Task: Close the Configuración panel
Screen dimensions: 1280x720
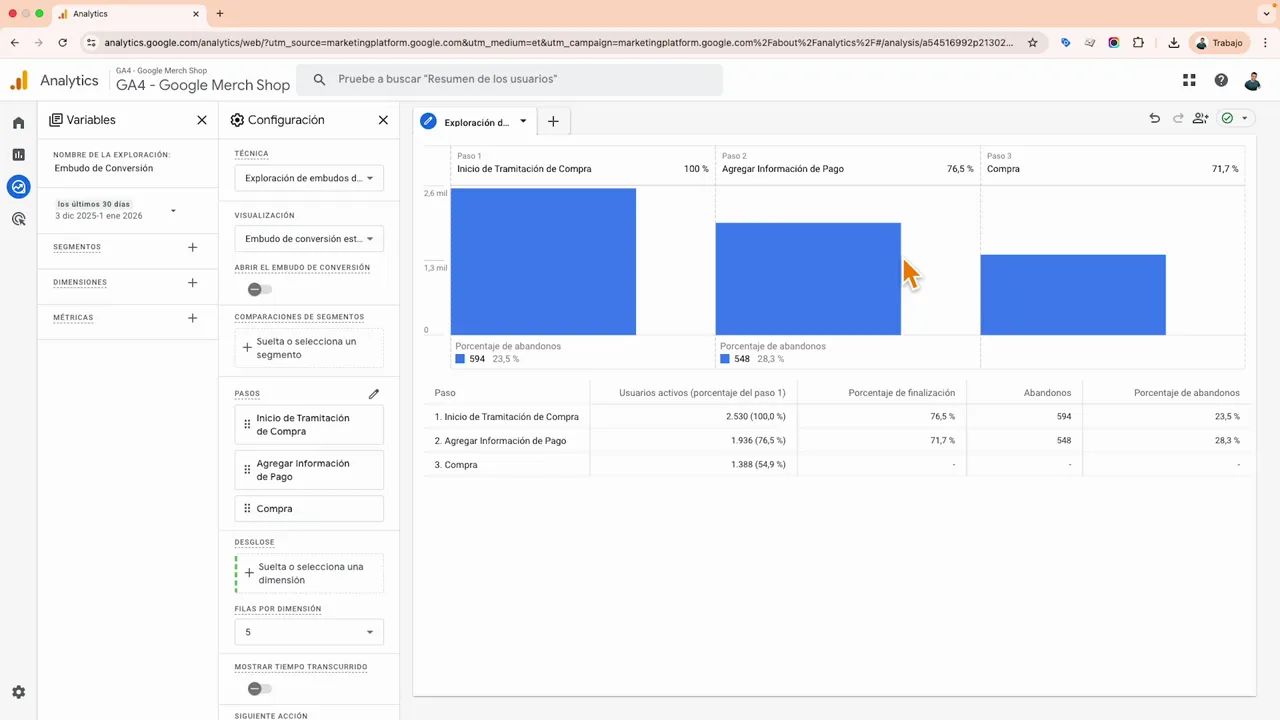Action: click(x=383, y=120)
